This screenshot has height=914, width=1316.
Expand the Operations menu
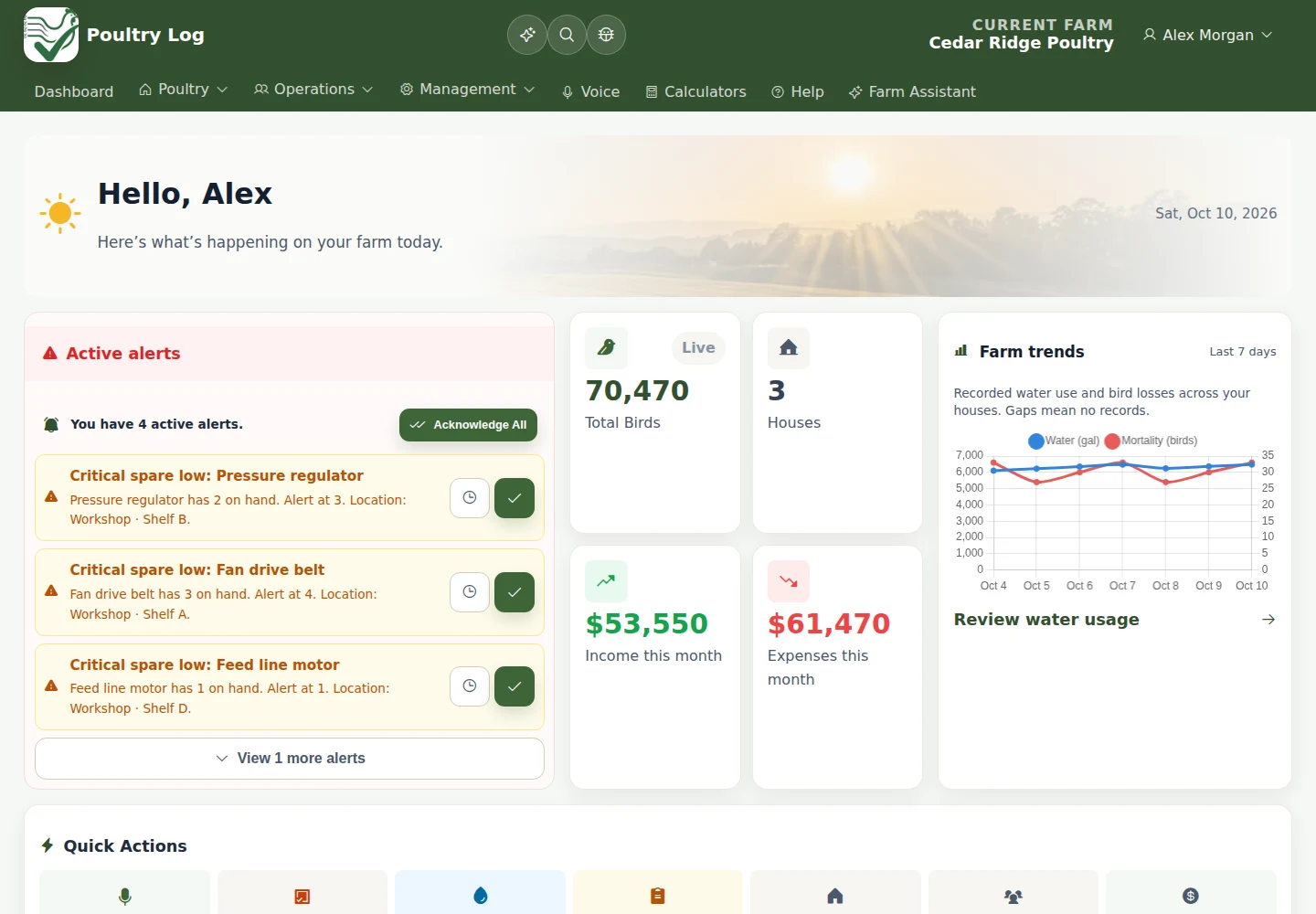coord(313,90)
